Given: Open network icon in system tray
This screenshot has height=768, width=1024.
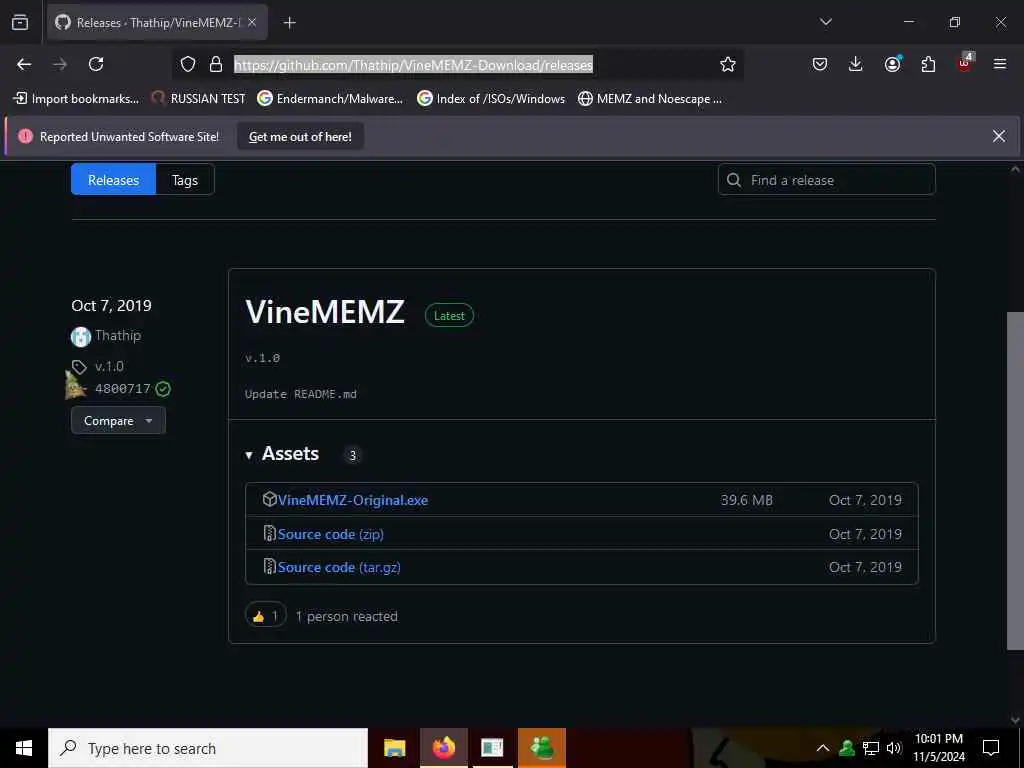Looking at the screenshot, I should coord(871,748).
